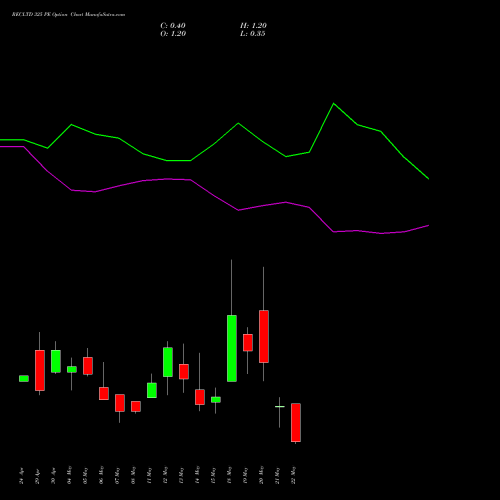
Task: Click the 18 May date label
Action: 229,475
